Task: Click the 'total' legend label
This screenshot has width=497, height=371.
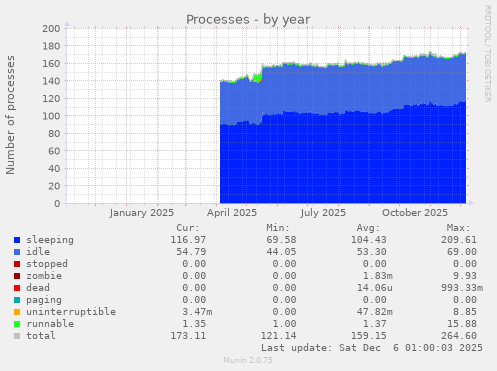Action: pyautogui.click(x=41, y=336)
